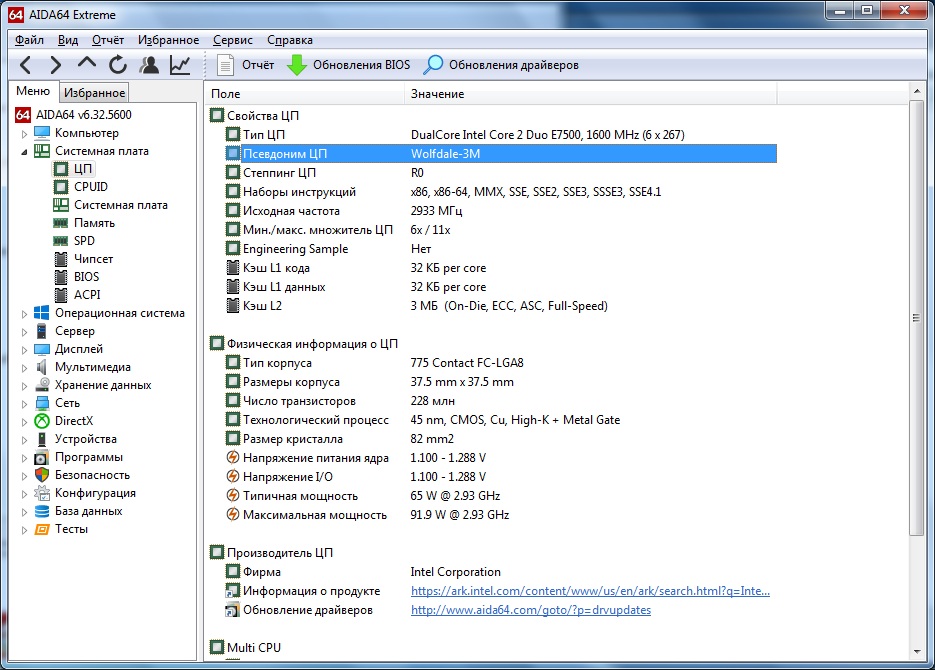935x670 pixels.
Task: Click the Сеть network icon
Action: (x=42, y=404)
